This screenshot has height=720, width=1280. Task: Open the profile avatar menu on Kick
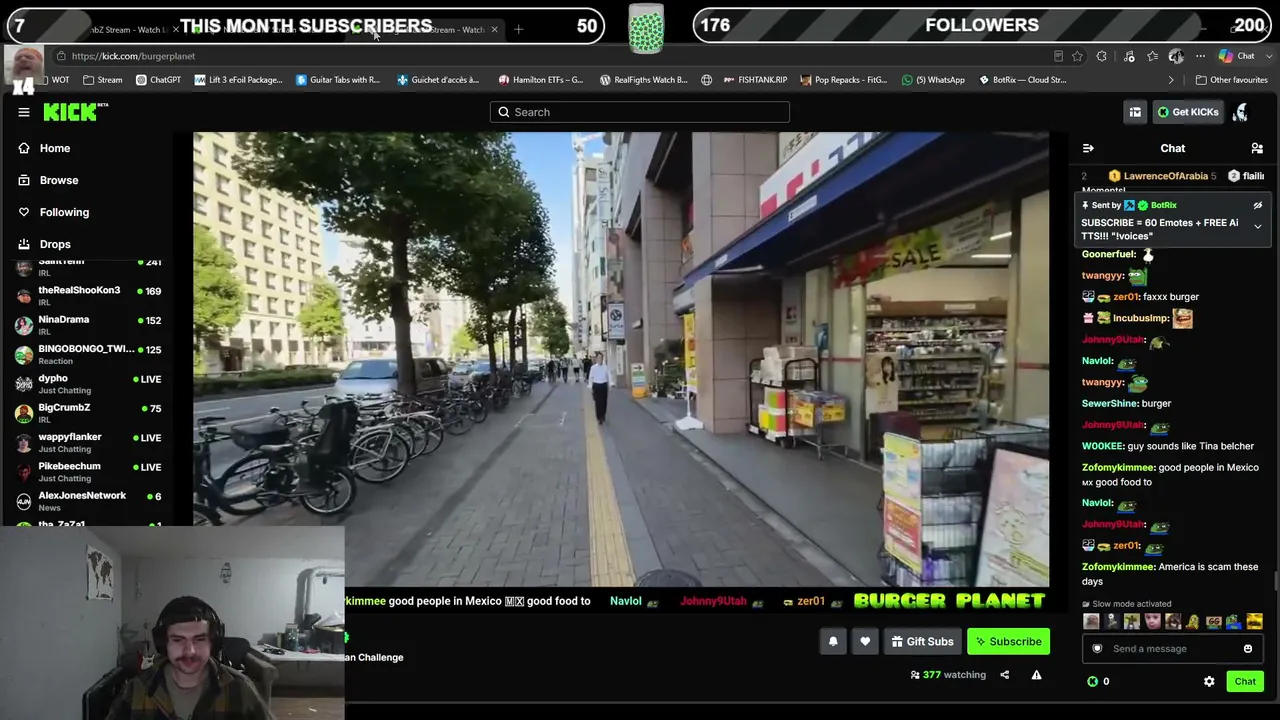pos(1240,112)
